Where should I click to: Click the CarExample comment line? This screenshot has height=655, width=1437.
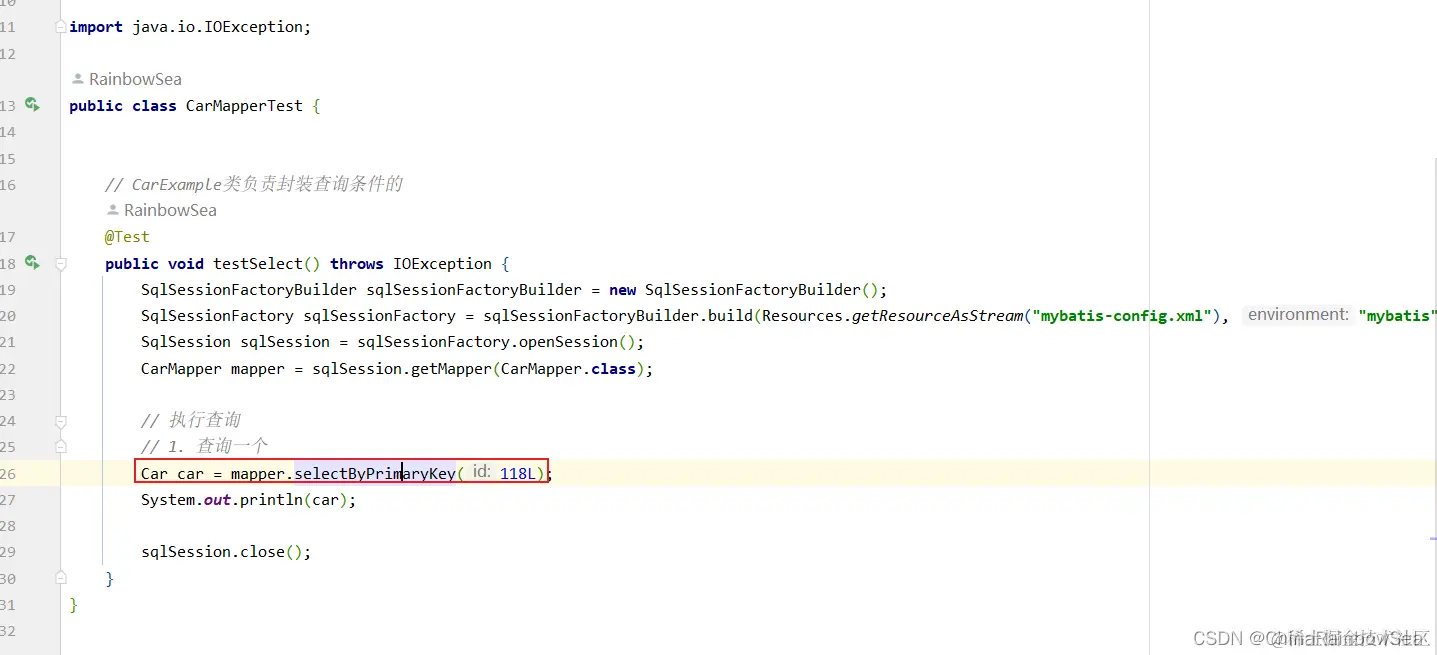254,184
